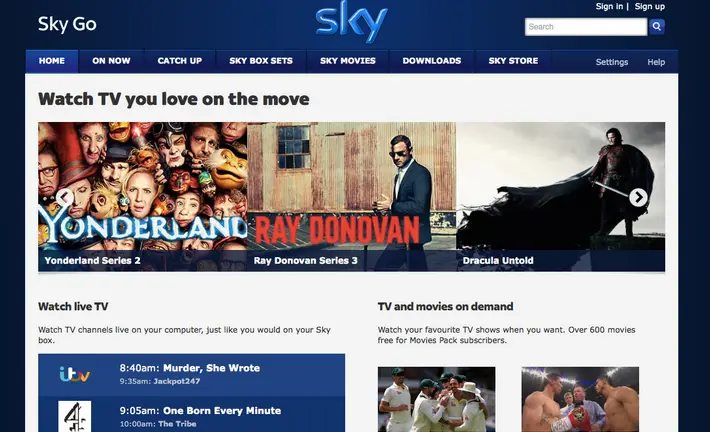Open the Home tab
This screenshot has height=432, width=710.
tap(52, 61)
